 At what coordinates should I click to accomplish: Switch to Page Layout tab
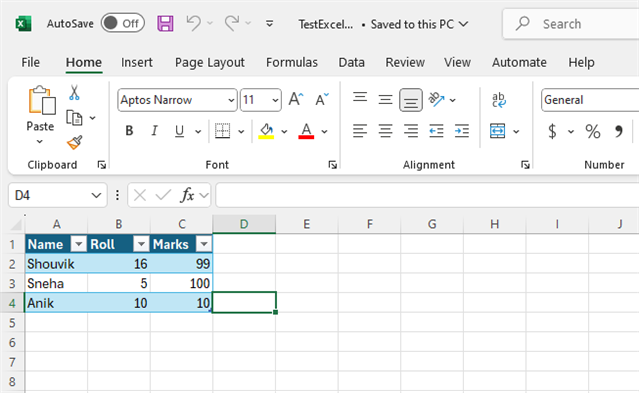coord(209,62)
